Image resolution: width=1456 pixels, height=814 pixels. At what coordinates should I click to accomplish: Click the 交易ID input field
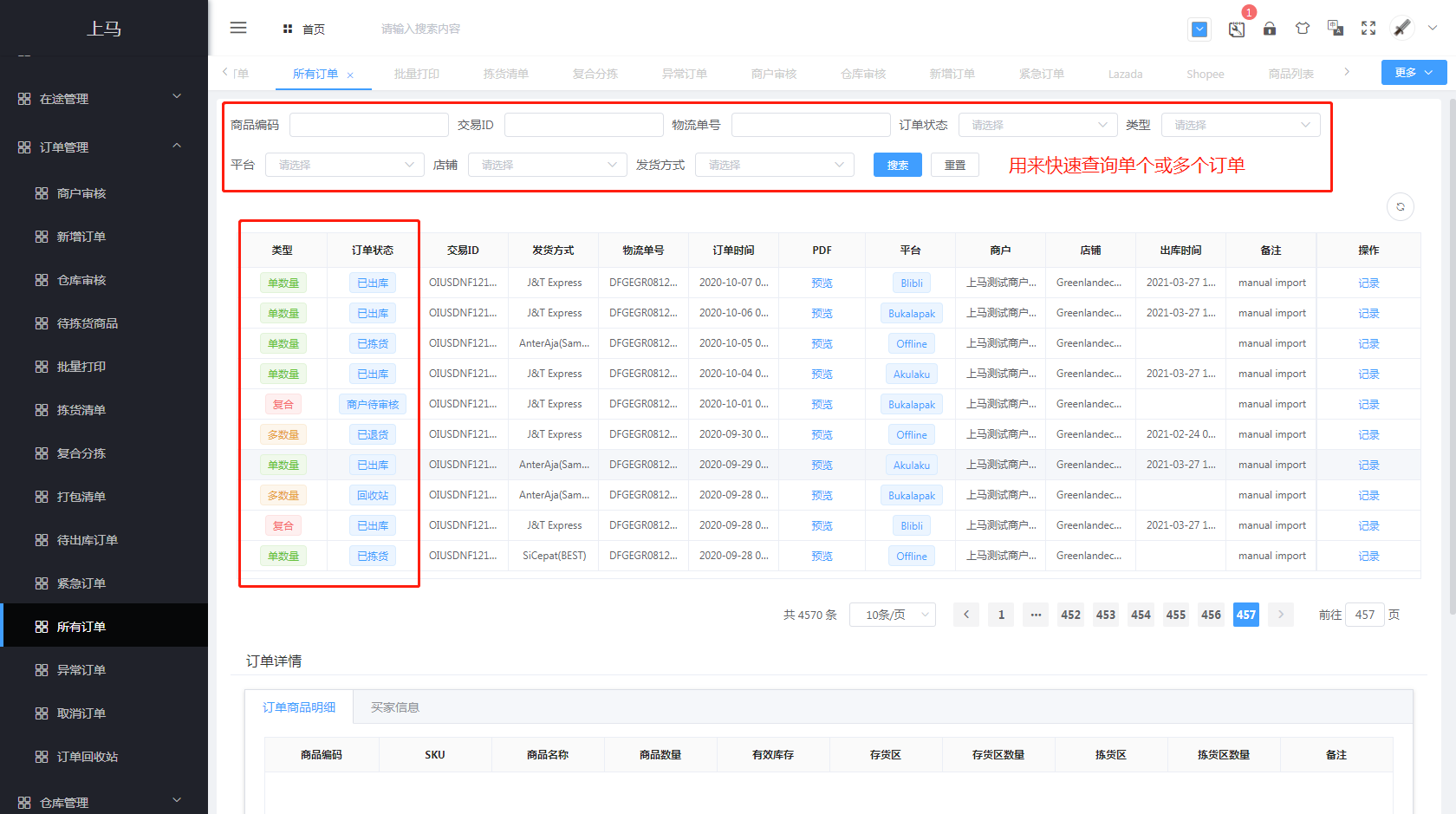(584, 125)
